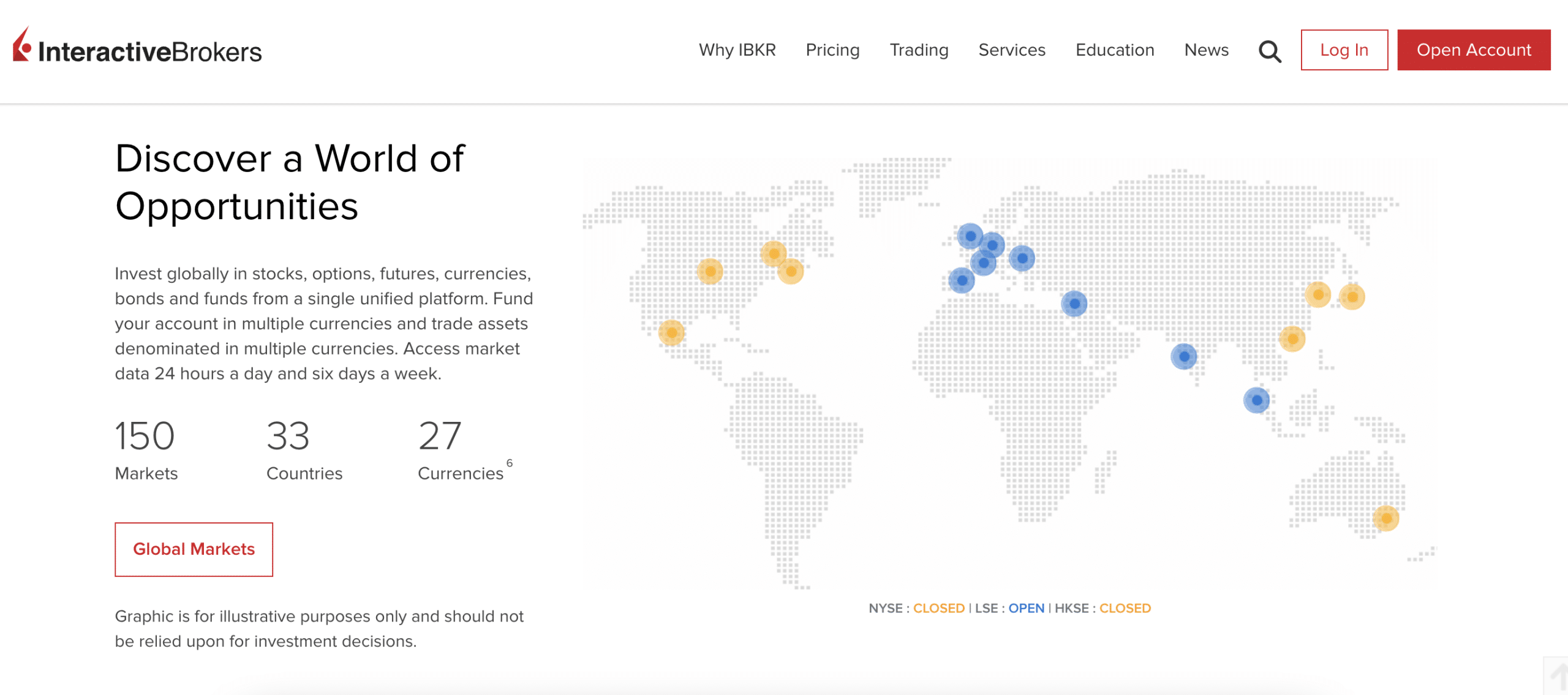The width and height of the screenshot is (1568, 695).
Task: Open the Trading menu
Action: point(919,50)
